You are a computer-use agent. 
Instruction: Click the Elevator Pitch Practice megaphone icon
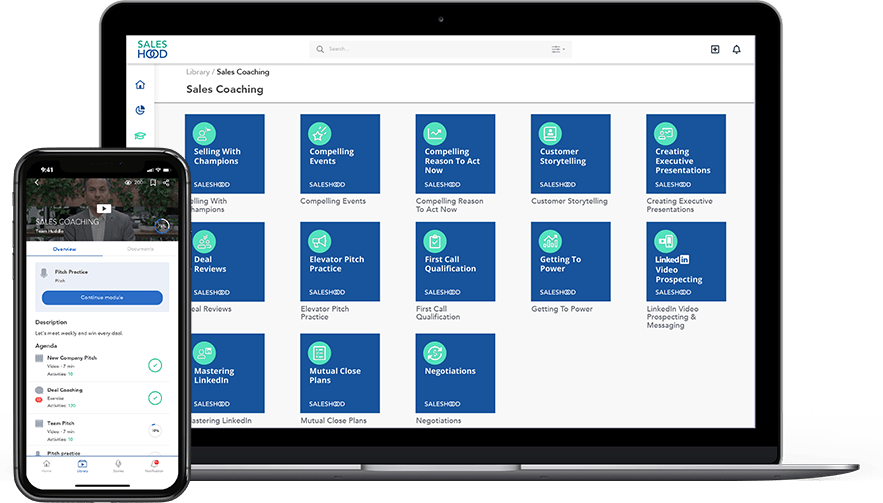[x=319, y=241]
